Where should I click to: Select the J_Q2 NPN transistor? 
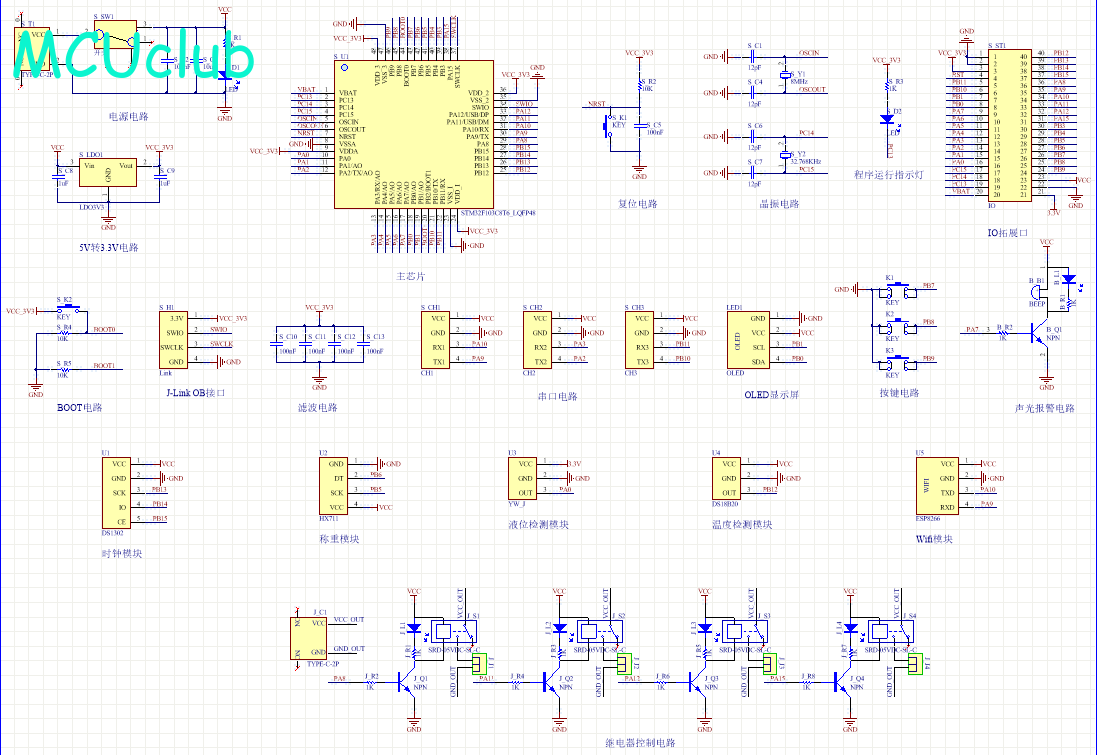[x=553, y=682]
